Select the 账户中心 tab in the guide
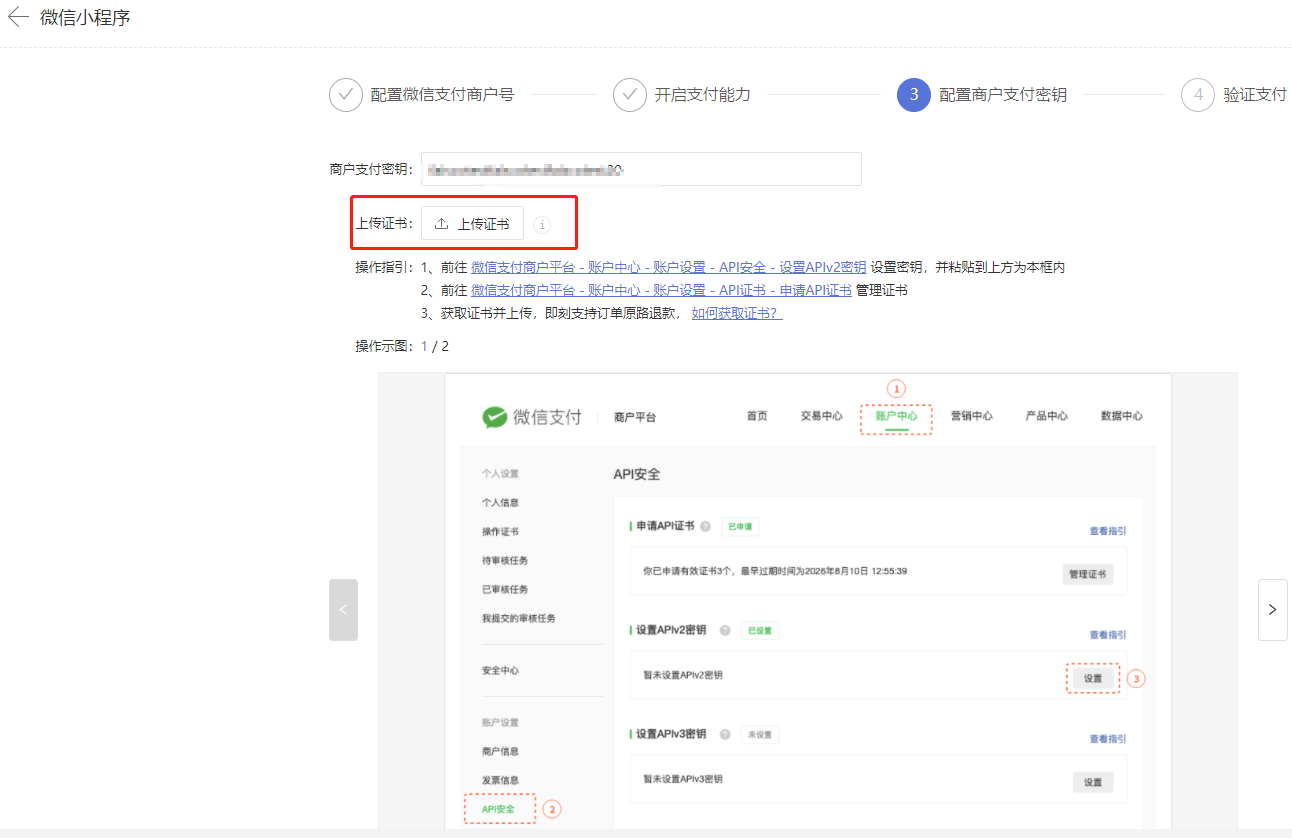 click(x=896, y=416)
